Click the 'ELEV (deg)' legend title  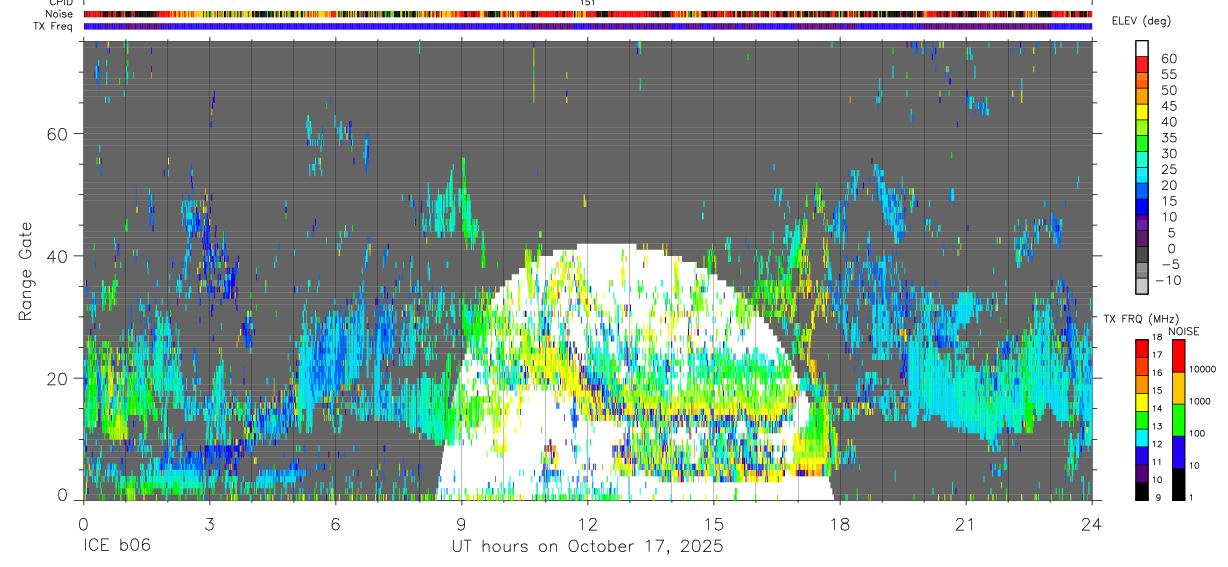(x=1141, y=21)
